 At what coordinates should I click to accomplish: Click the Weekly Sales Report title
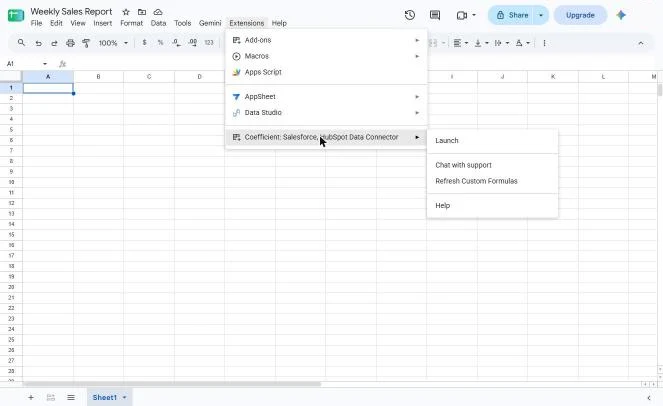pos(71,12)
